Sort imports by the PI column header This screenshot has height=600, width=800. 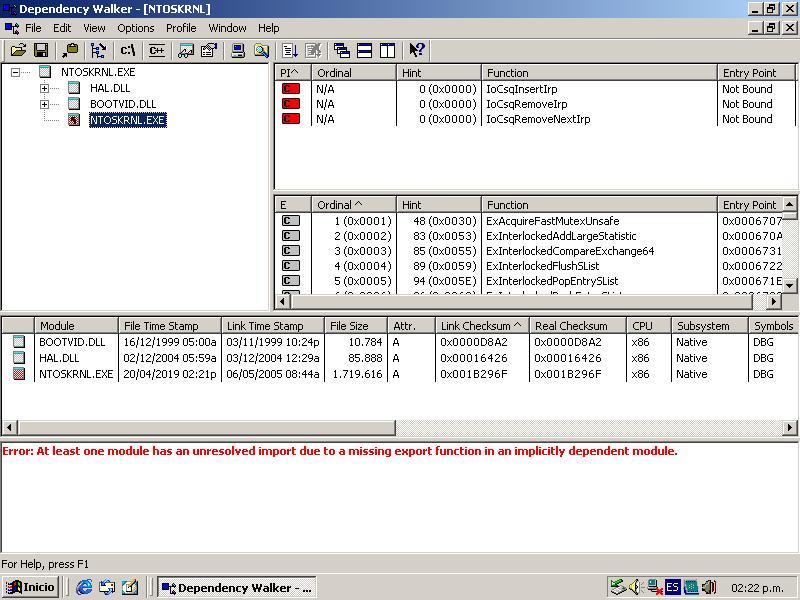point(293,73)
